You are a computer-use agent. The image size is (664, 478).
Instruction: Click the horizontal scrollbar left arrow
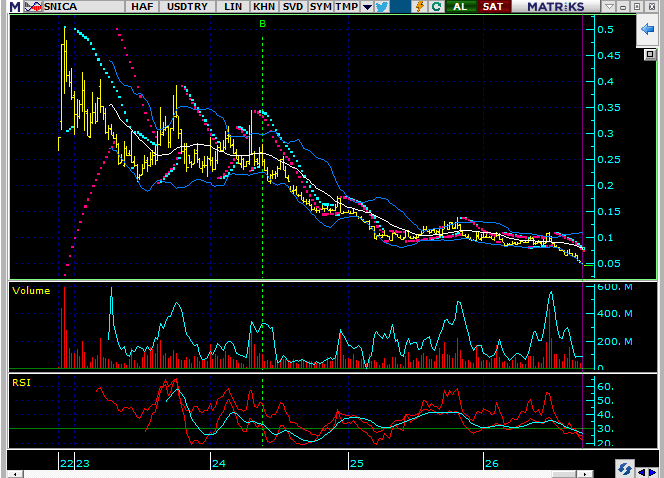[x=14, y=474]
